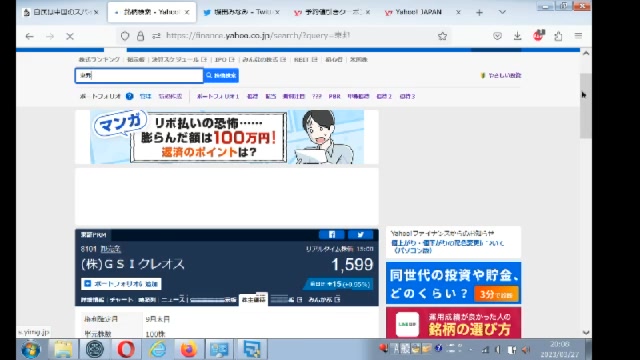The image size is (640, 360).
Task: Open the ポートフォリオ1 link
Action: (218, 96)
